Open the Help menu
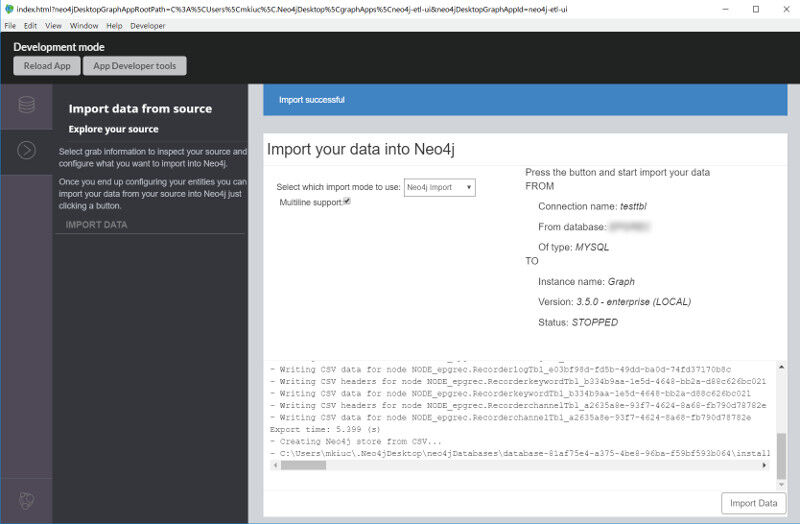Viewport: 800px width, 524px height. click(114, 26)
